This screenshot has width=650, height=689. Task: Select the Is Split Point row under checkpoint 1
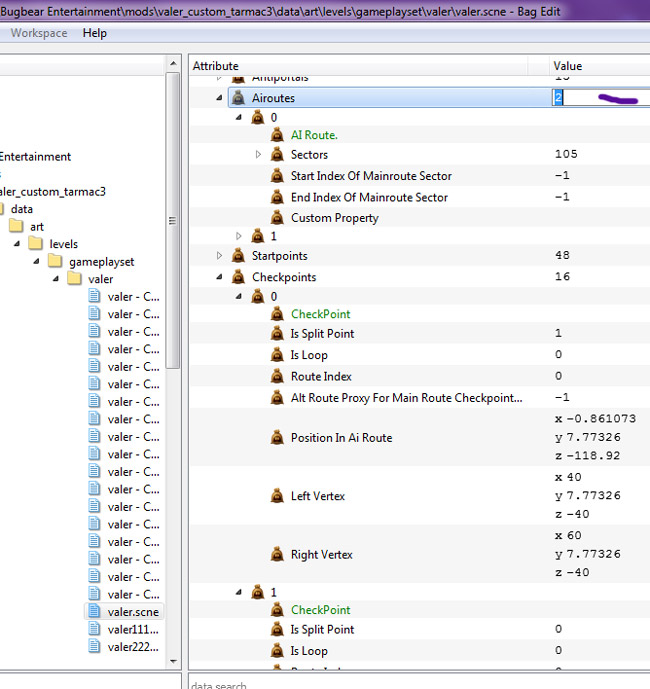coord(420,629)
